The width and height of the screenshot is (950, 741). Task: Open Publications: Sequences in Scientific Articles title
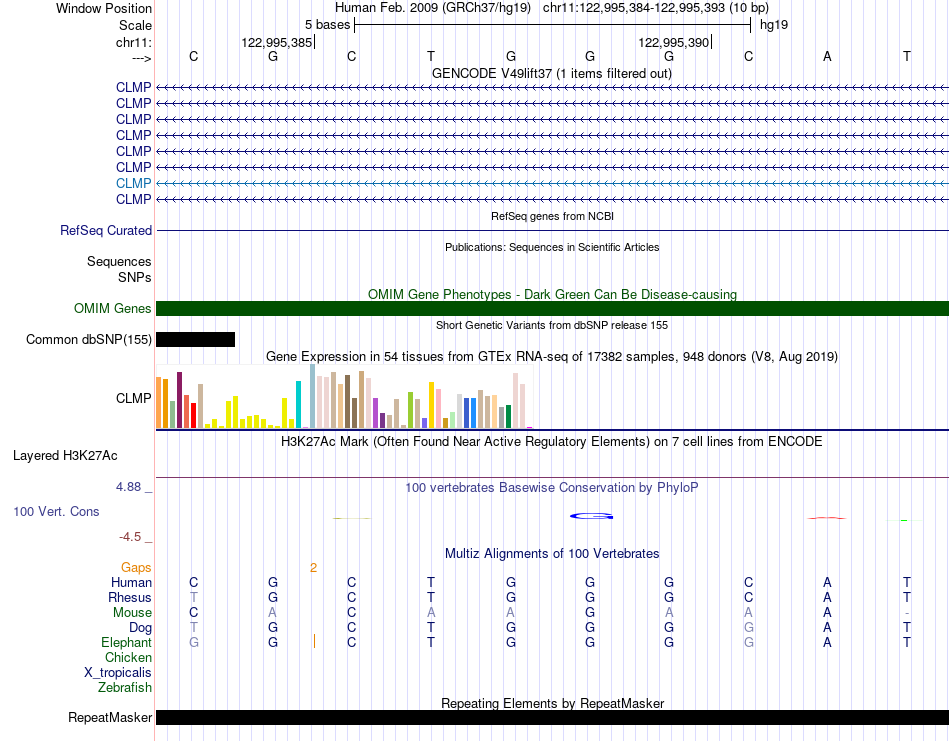(552, 247)
